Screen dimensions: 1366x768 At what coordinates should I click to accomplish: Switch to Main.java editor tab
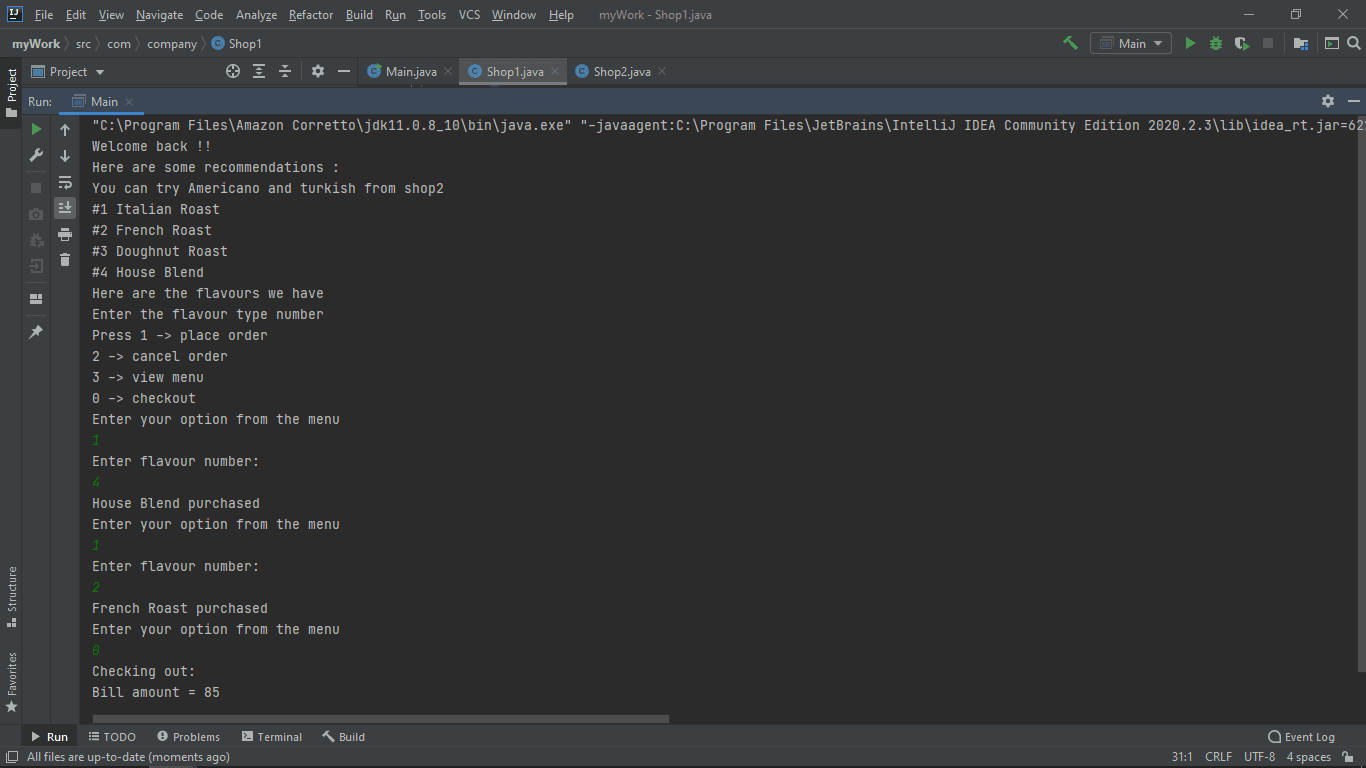(411, 71)
